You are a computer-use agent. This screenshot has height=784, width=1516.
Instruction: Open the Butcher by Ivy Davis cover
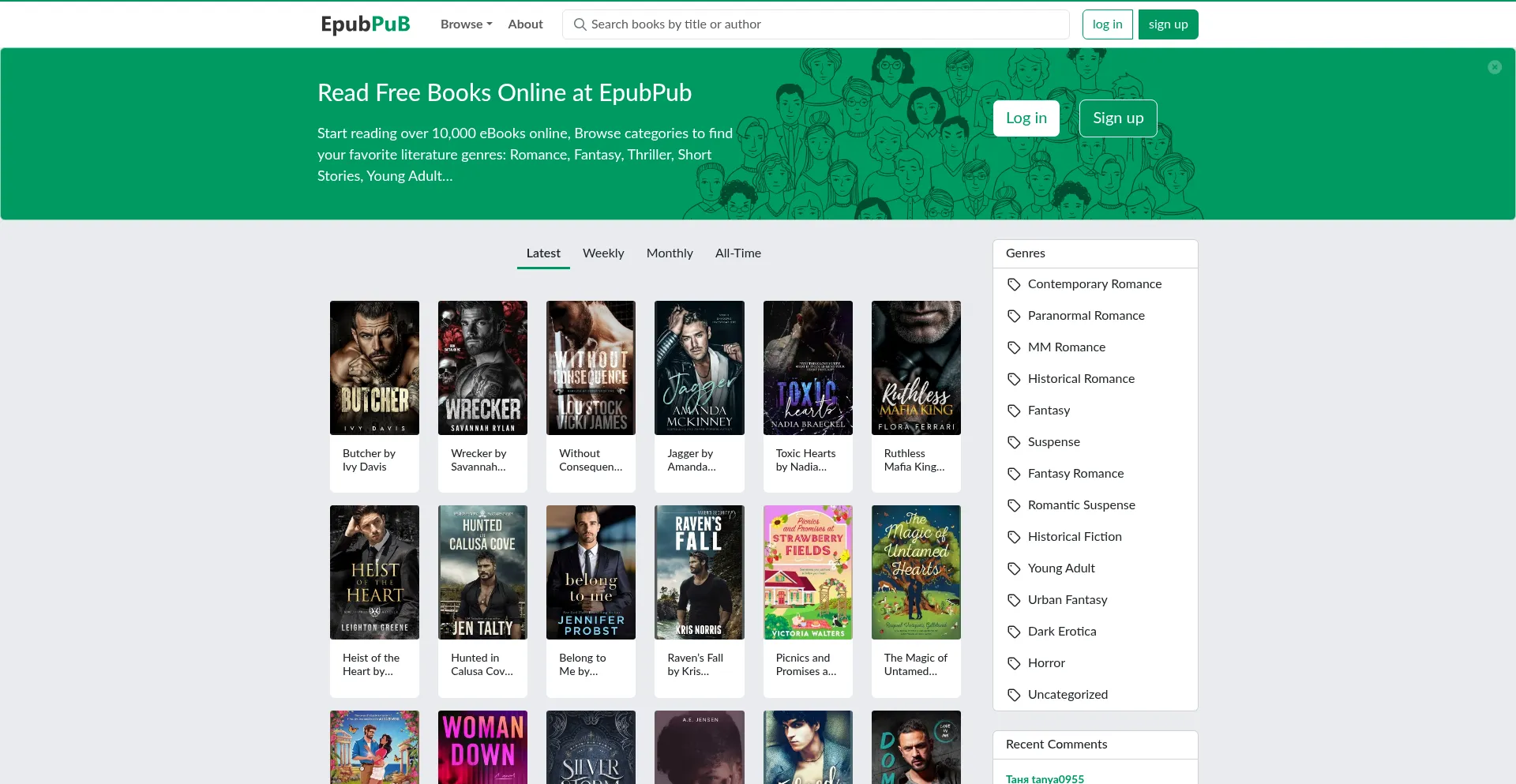pos(374,368)
